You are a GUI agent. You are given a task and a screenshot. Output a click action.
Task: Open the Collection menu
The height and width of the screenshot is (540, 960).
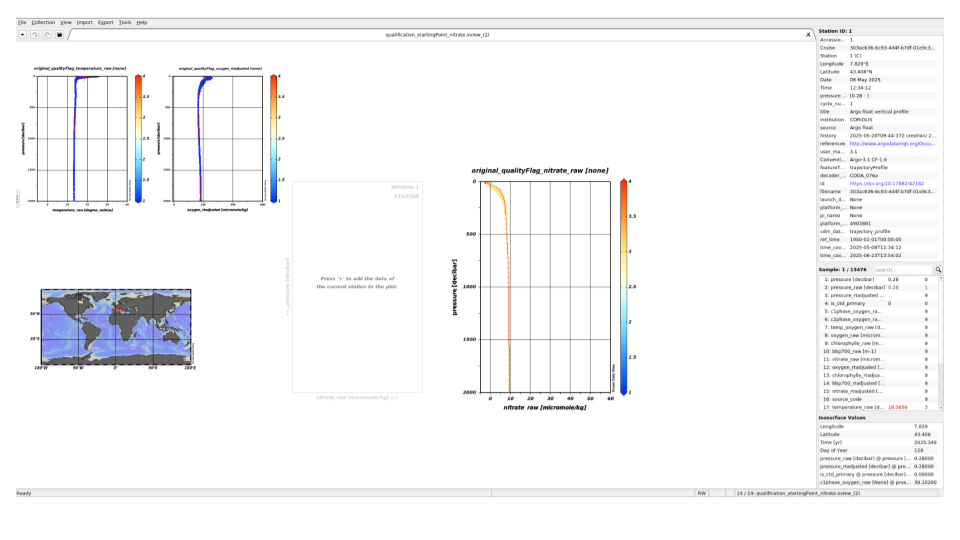point(43,21)
